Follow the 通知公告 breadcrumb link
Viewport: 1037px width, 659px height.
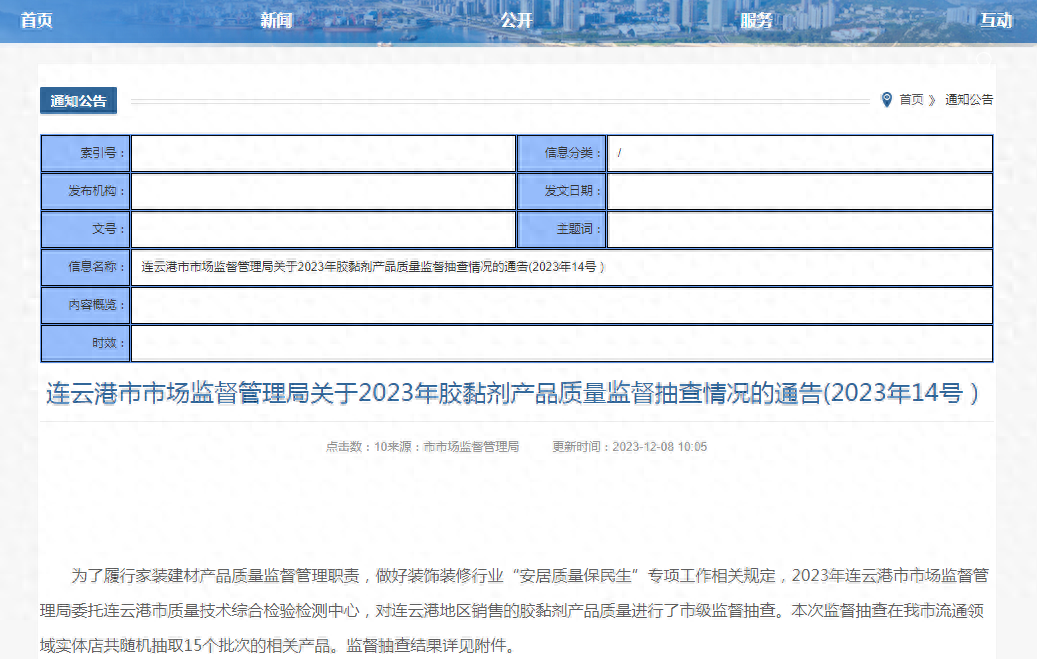[x=969, y=100]
